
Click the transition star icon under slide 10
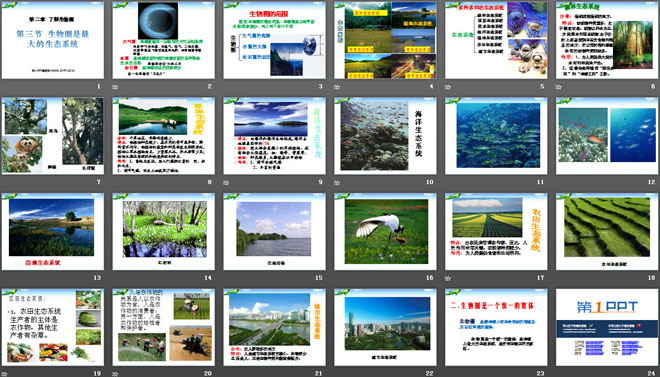(337, 183)
